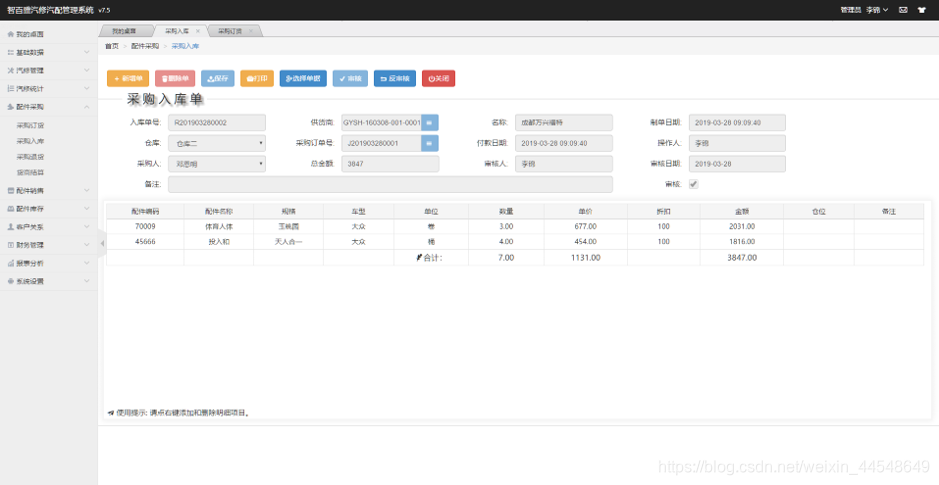
Task: Click the 名称 supplier name field
Action: click(x=564, y=123)
